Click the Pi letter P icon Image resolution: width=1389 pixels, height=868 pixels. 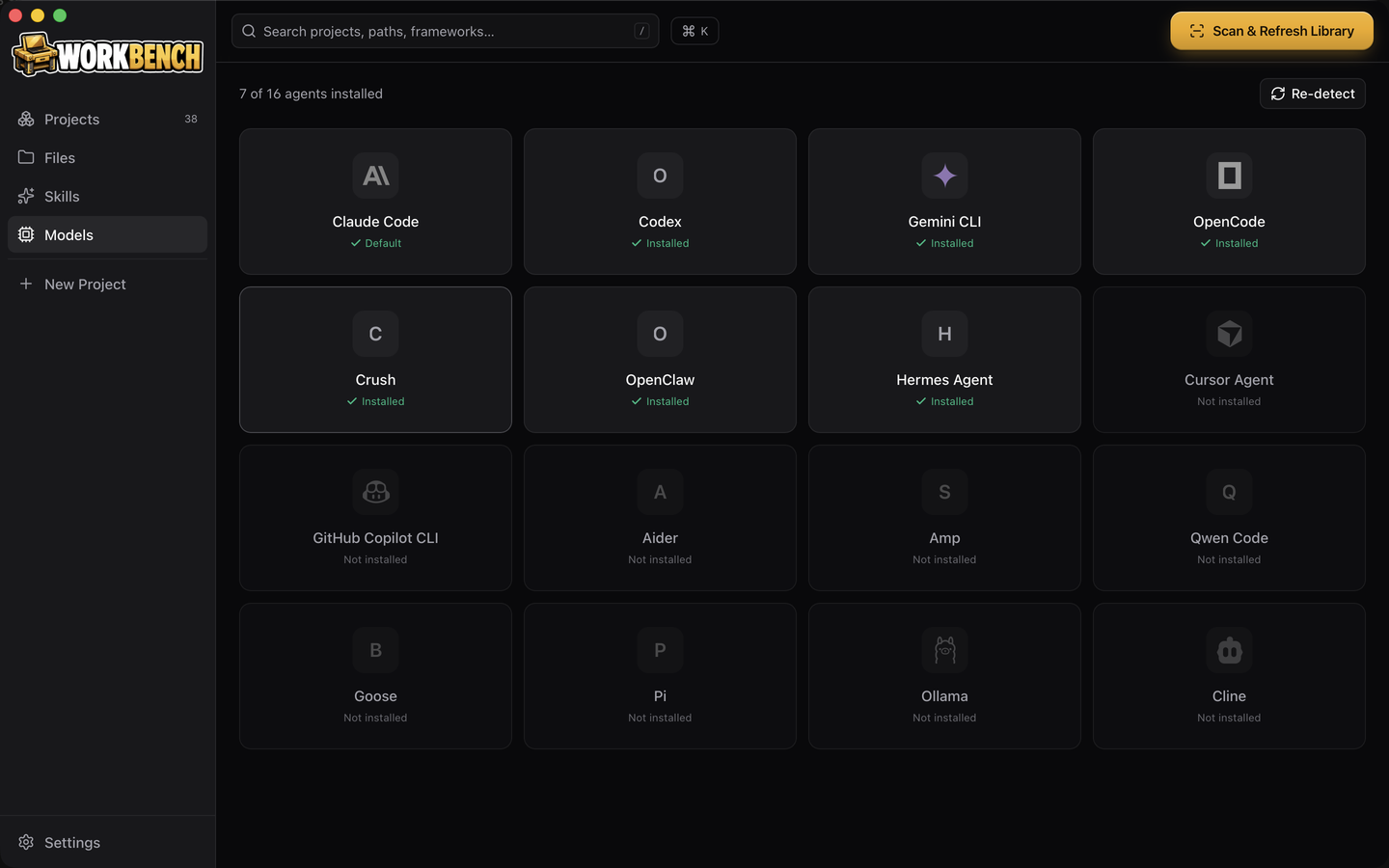pyautogui.click(x=660, y=650)
